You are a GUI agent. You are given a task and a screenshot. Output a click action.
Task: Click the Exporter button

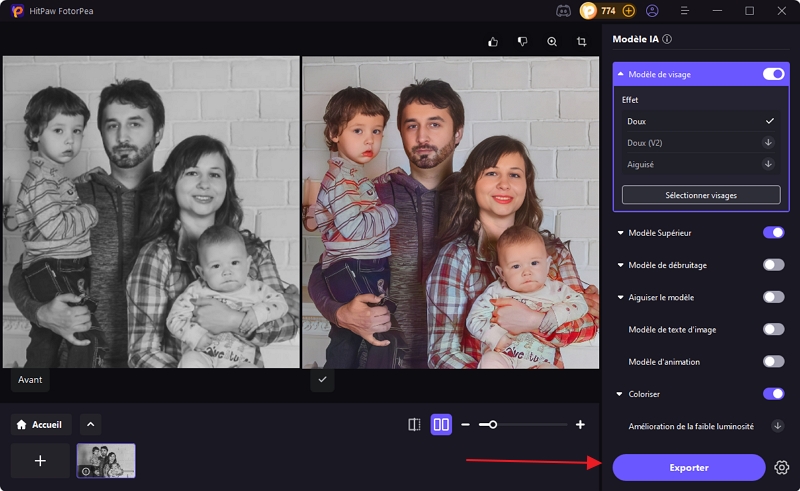click(688, 467)
